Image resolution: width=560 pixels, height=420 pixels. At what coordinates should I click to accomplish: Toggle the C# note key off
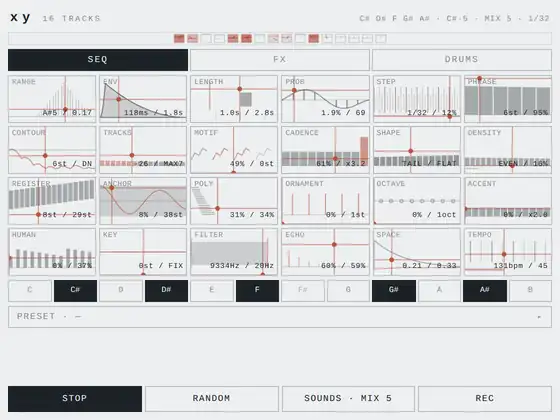[75, 291]
